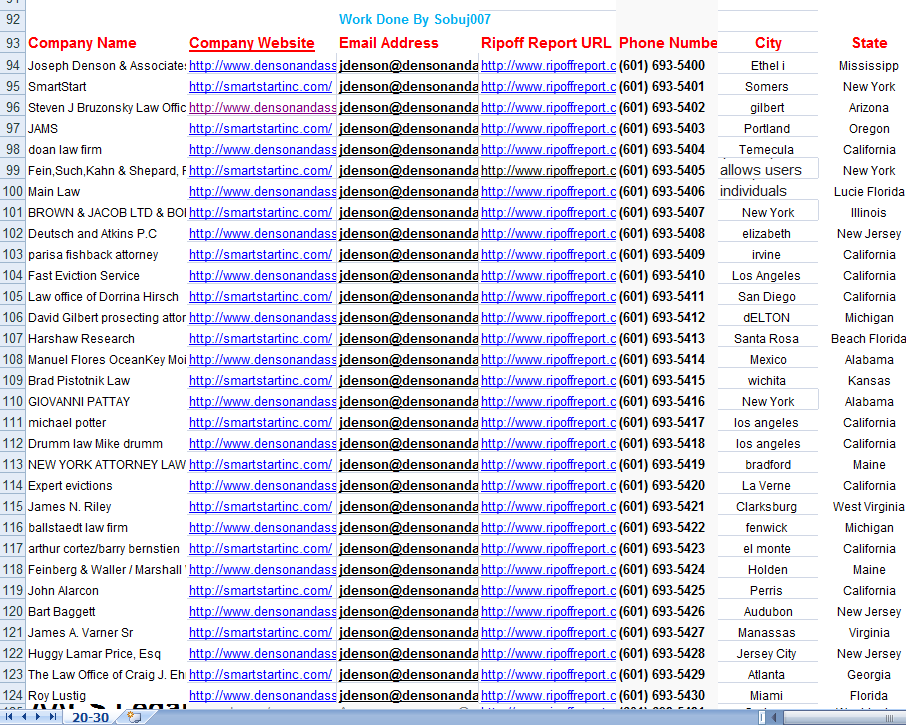This screenshot has width=906, height=725.
Task: Select the New York cell under City
Action: coord(767,212)
